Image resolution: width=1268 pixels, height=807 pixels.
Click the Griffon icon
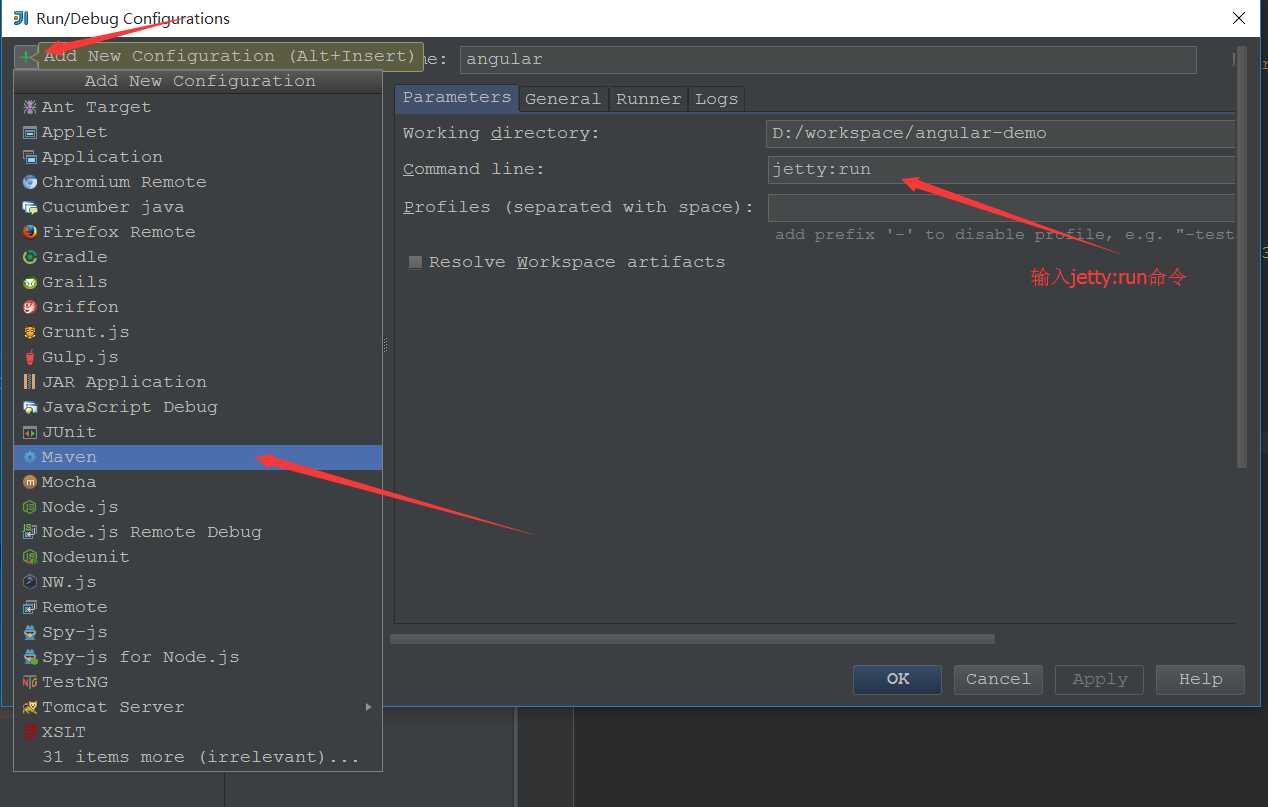30,307
